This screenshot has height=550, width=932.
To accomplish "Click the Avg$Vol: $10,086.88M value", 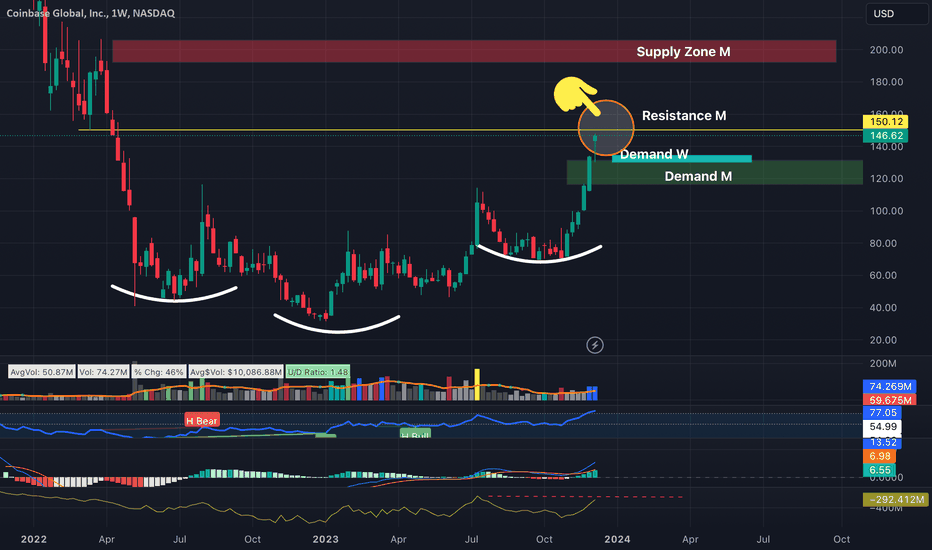I will coord(235,372).
